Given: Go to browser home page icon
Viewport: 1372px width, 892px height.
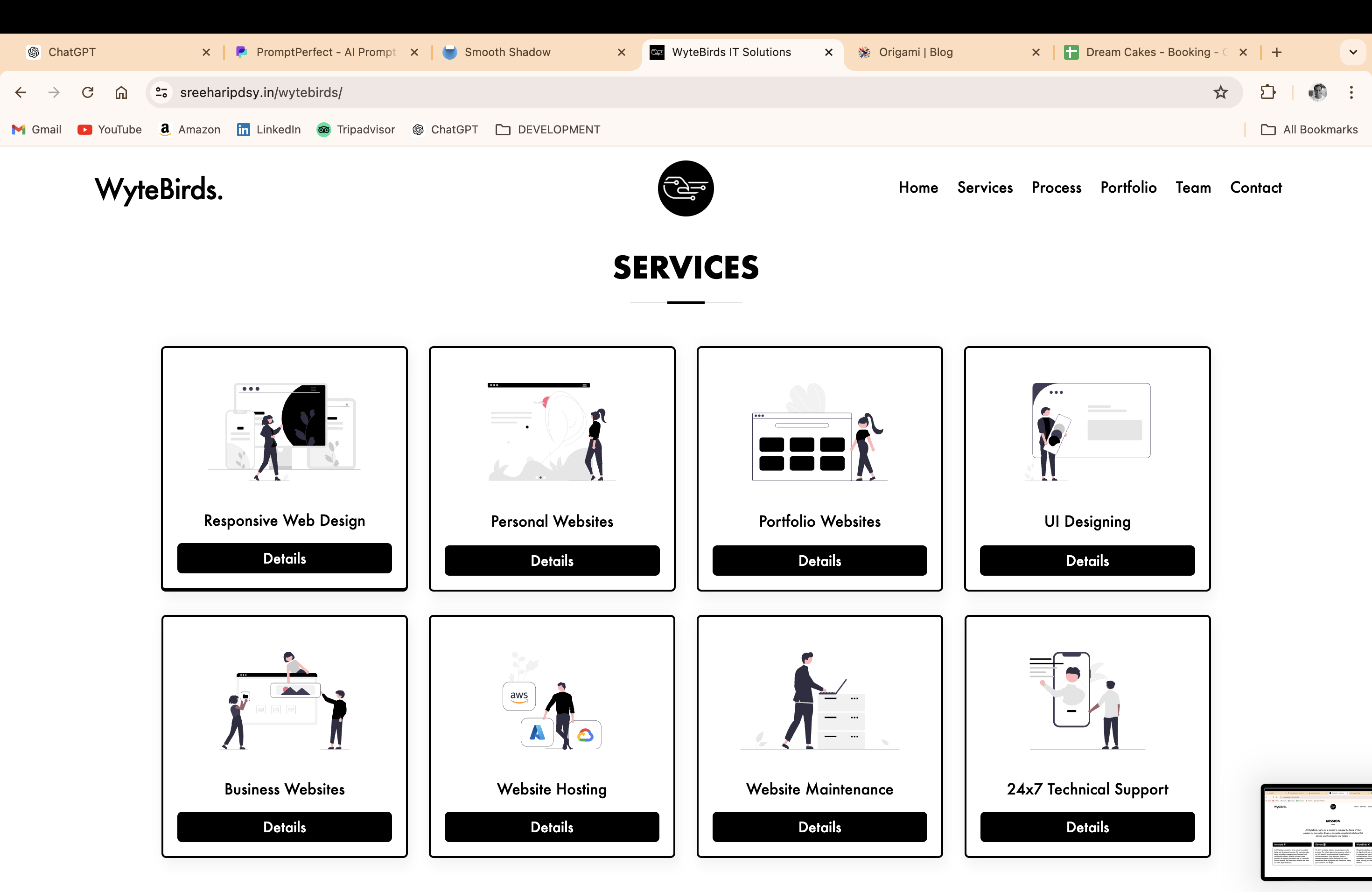Looking at the screenshot, I should 121,92.
